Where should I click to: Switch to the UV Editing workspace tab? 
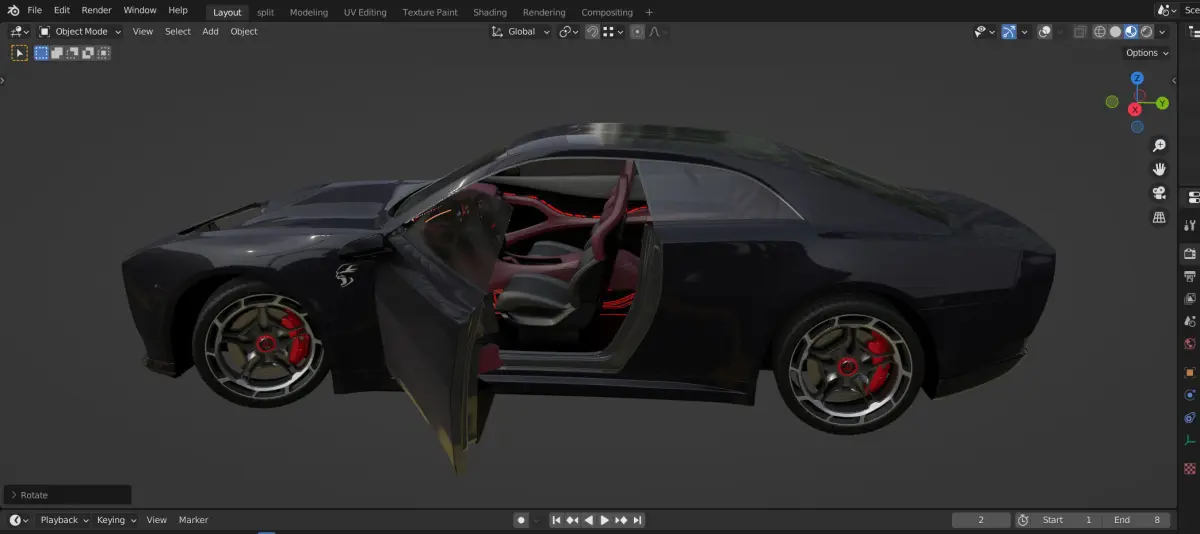click(x=365, y=12)
